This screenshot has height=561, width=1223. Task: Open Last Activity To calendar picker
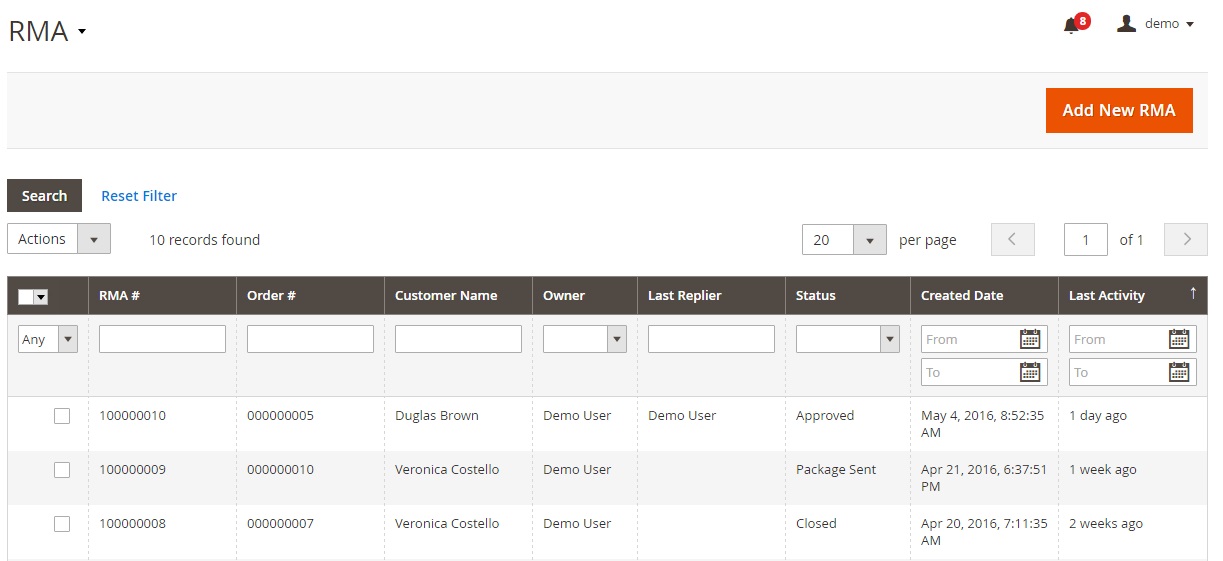coord(1179,372)
